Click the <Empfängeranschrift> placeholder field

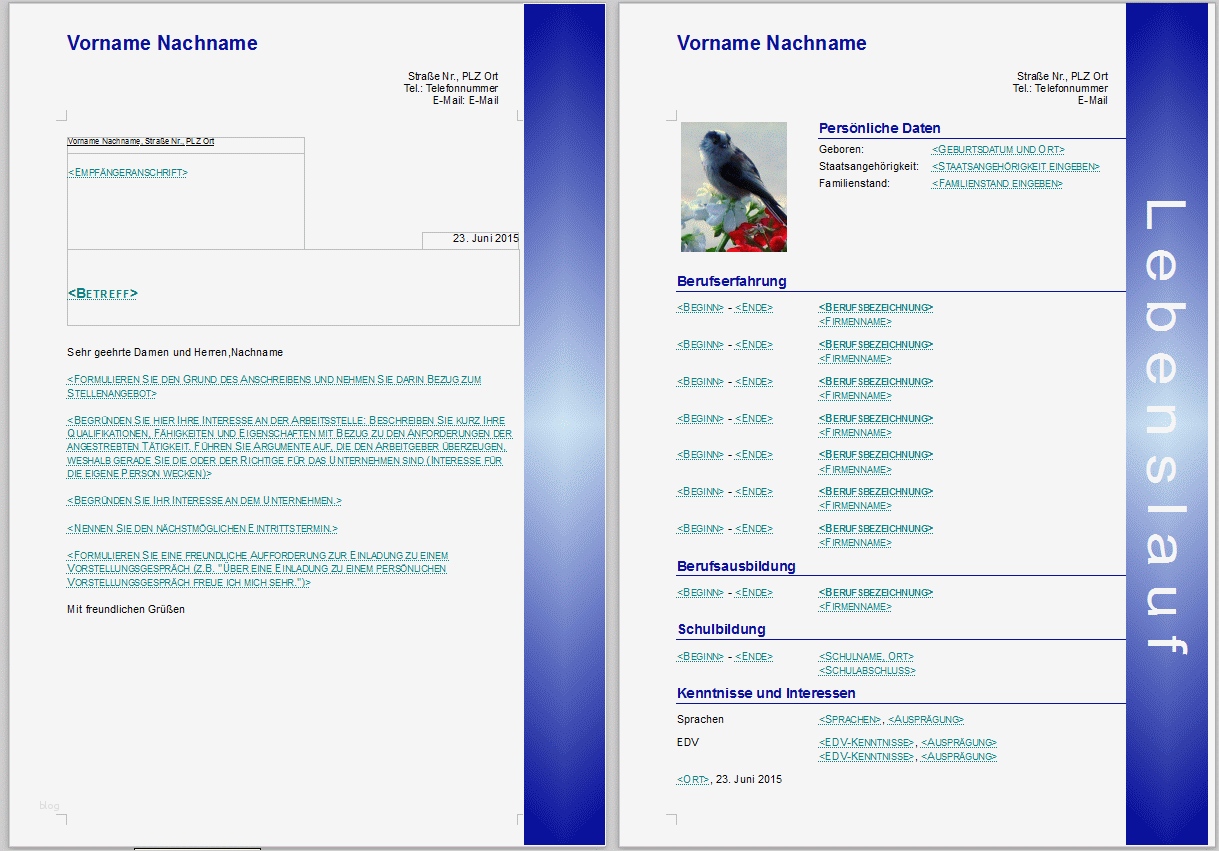coord(128,172)
